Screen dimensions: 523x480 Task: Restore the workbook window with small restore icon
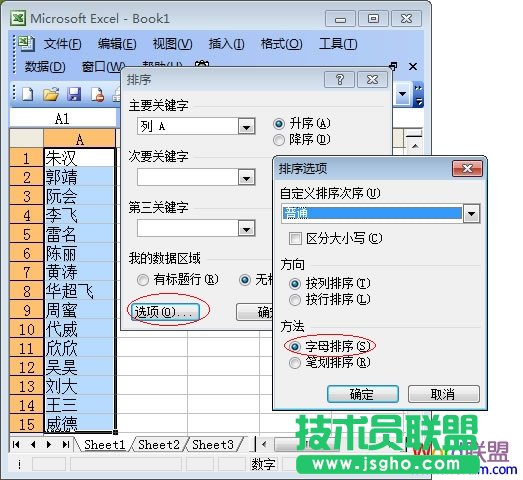[394, 66]
